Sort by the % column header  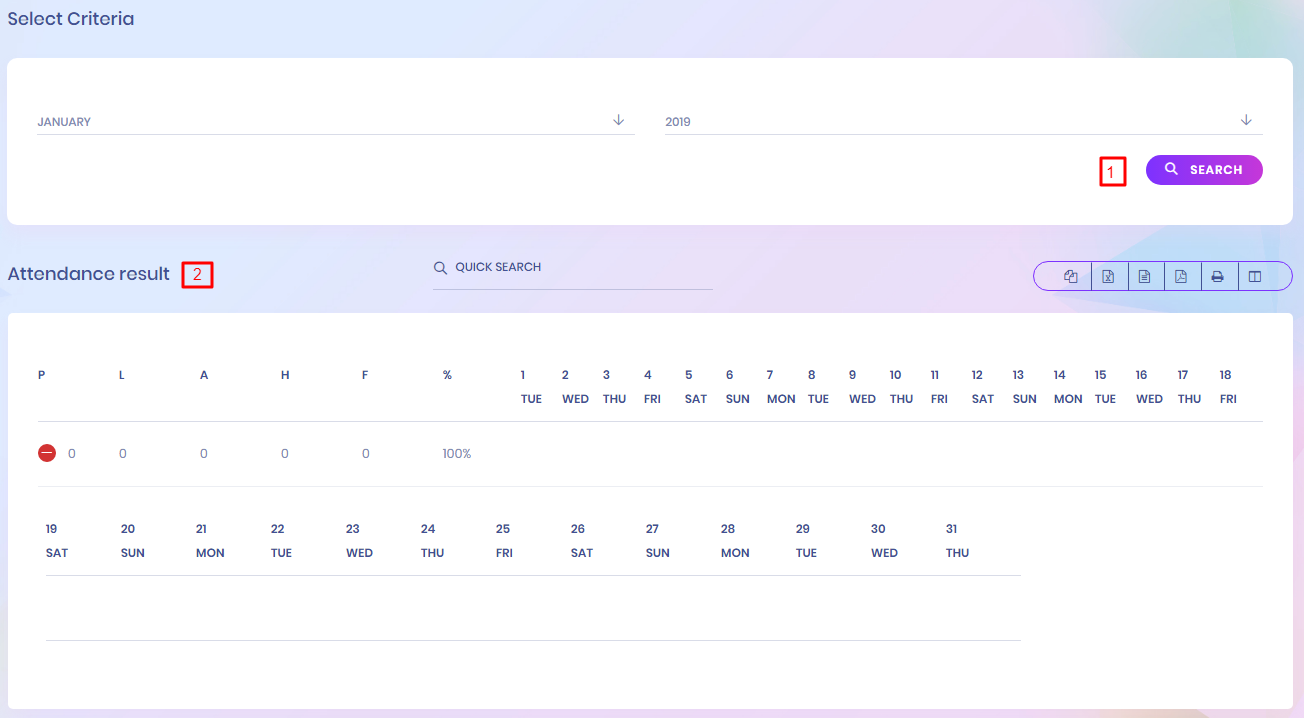[447, 375]
